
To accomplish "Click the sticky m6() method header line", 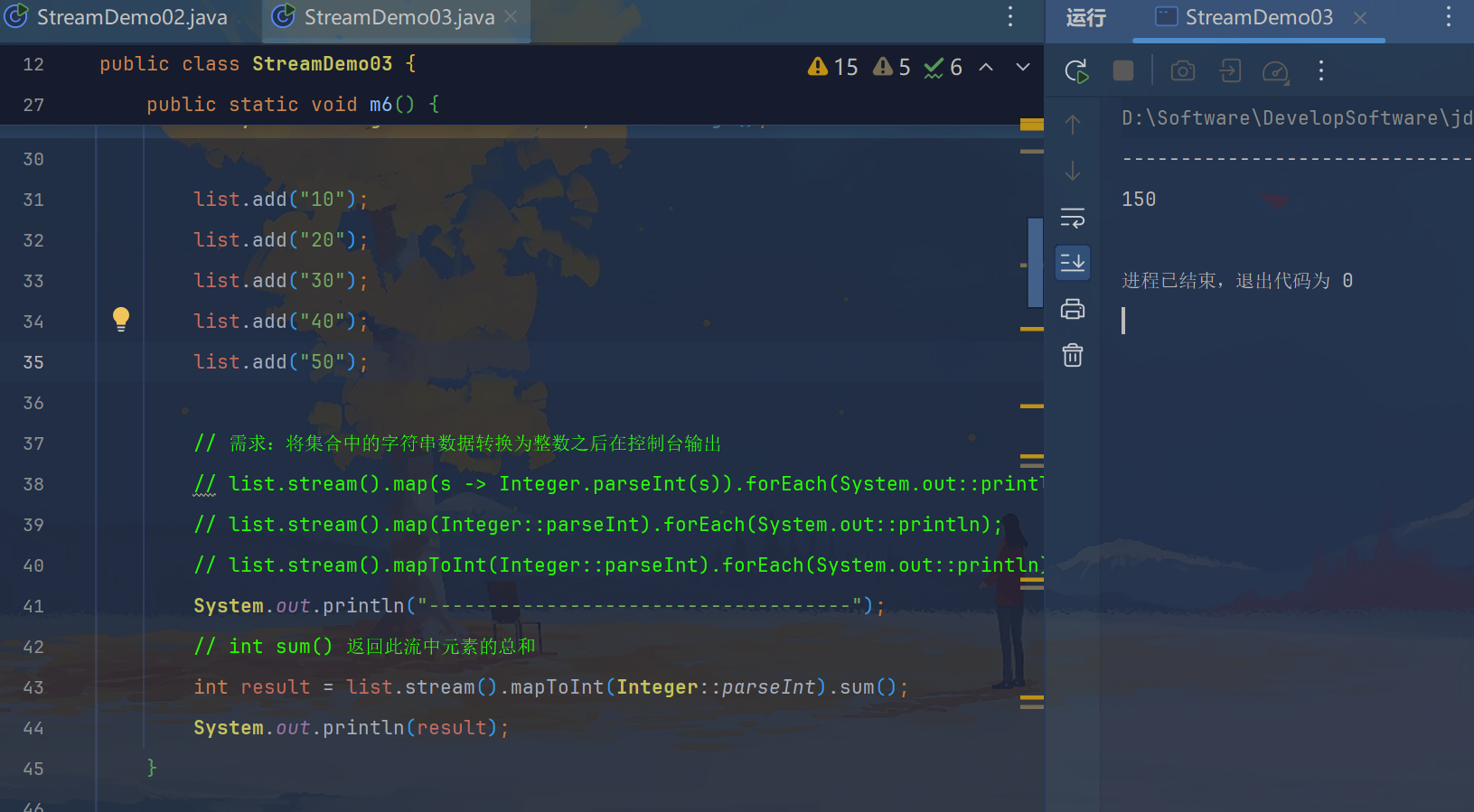I will (x=293, y=105).
